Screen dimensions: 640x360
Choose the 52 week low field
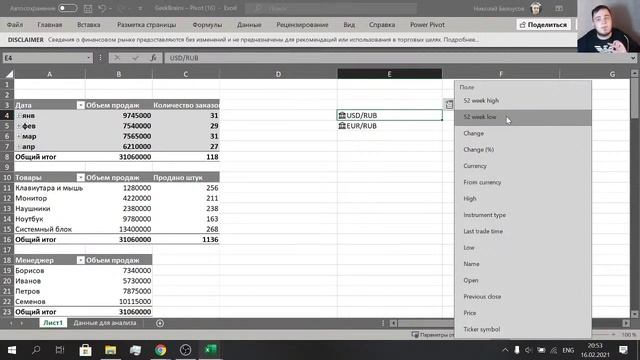522,117
